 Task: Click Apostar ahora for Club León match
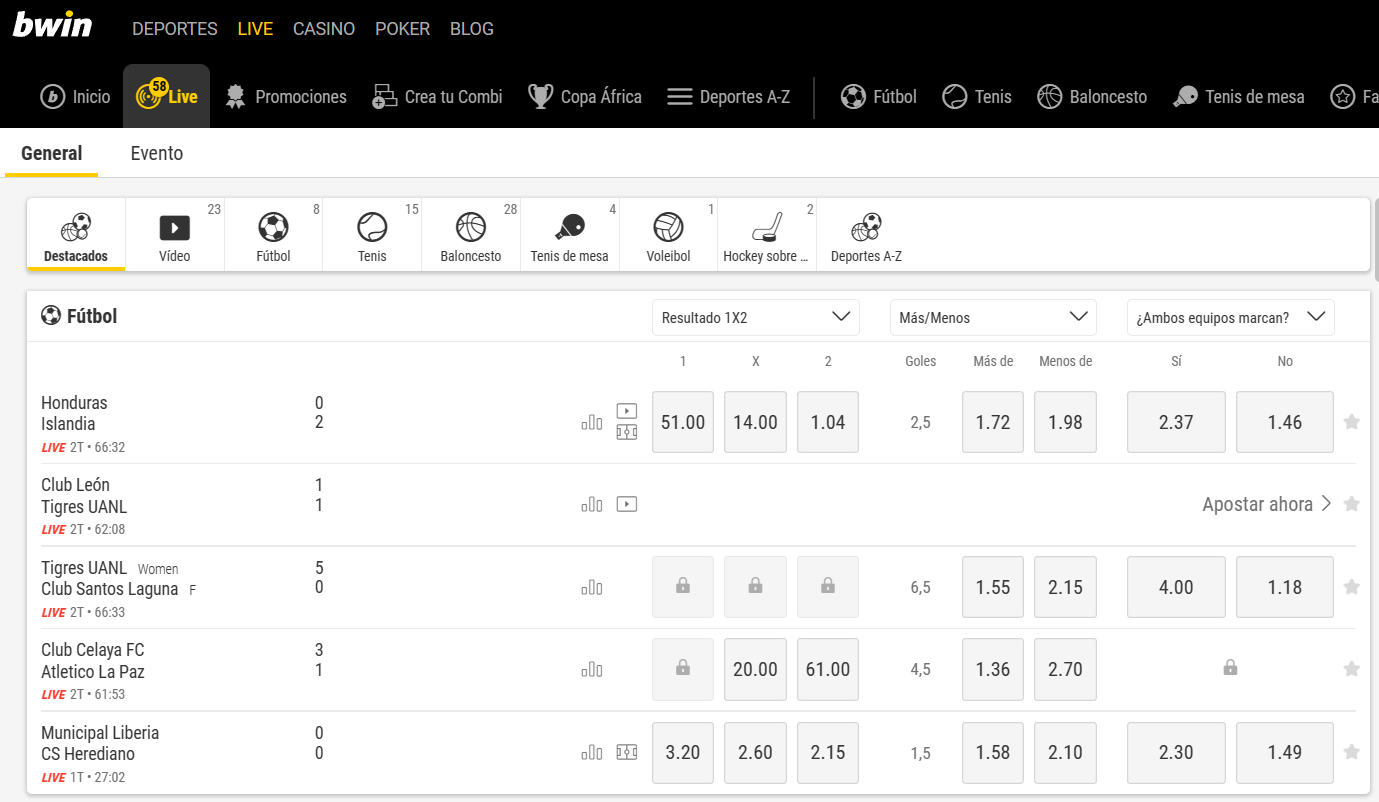[1267, 504]
